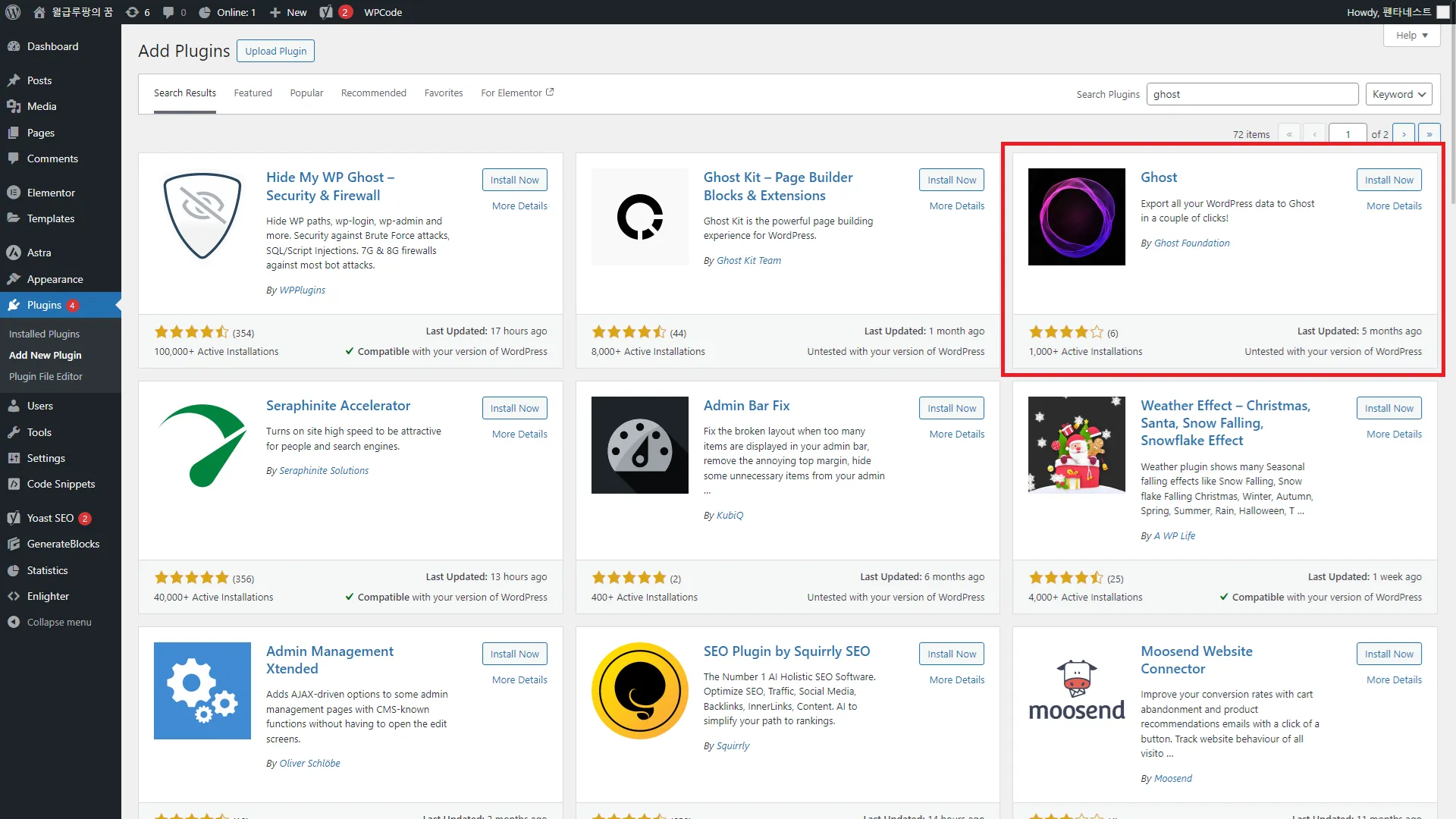Expand the Help panel
The height and width of the screenshot is (819, 1456).
coord(1410,35)
